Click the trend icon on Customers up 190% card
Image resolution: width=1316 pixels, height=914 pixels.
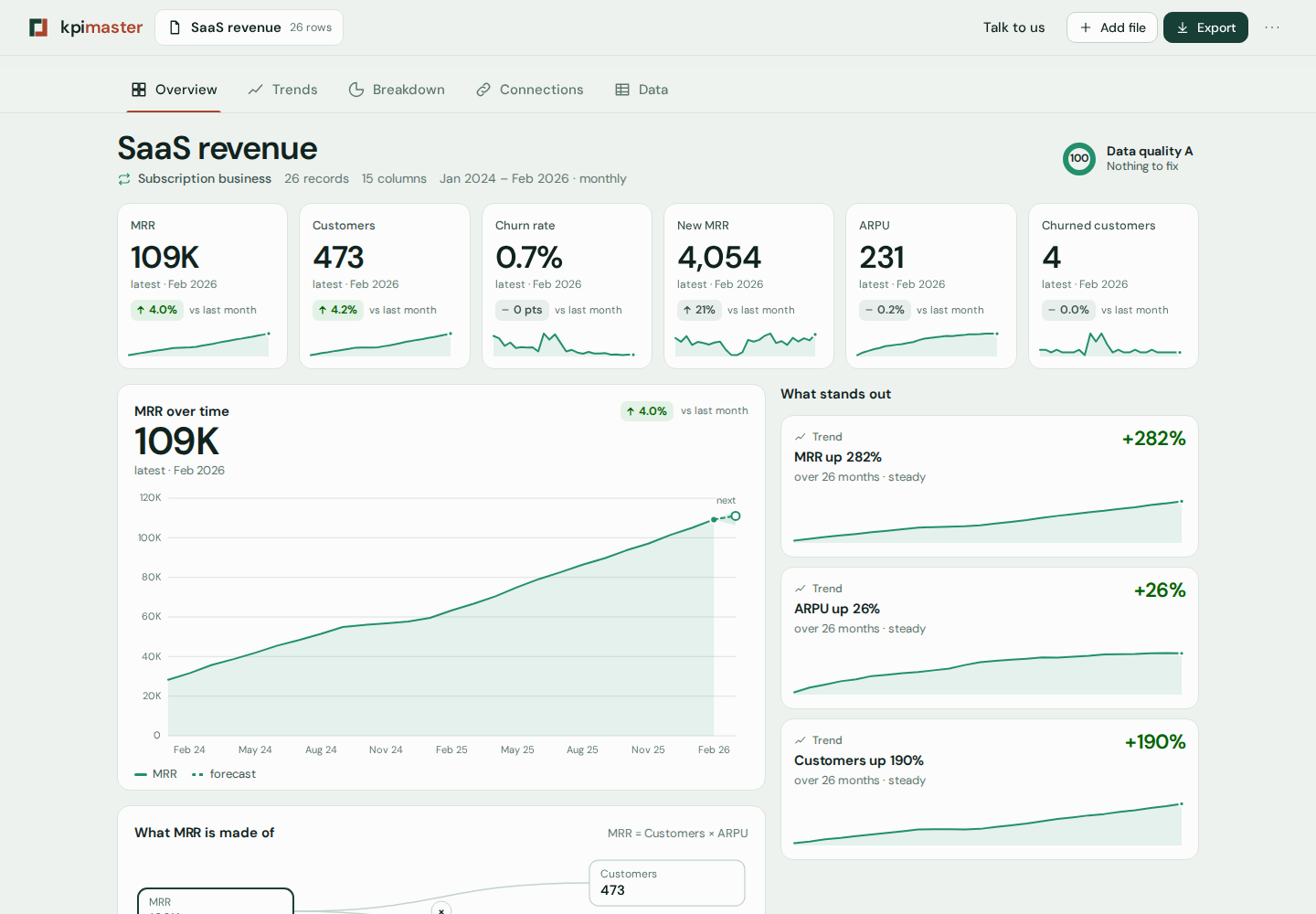pos(801,740)
